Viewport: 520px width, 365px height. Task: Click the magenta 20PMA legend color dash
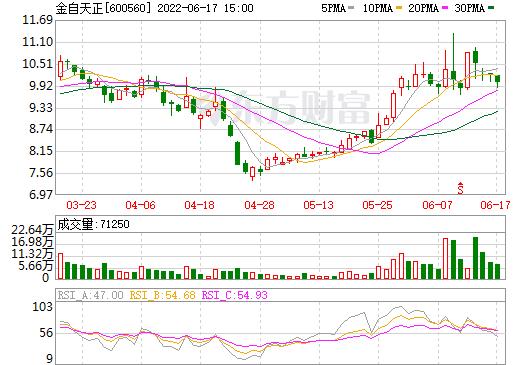coord(445,8)
